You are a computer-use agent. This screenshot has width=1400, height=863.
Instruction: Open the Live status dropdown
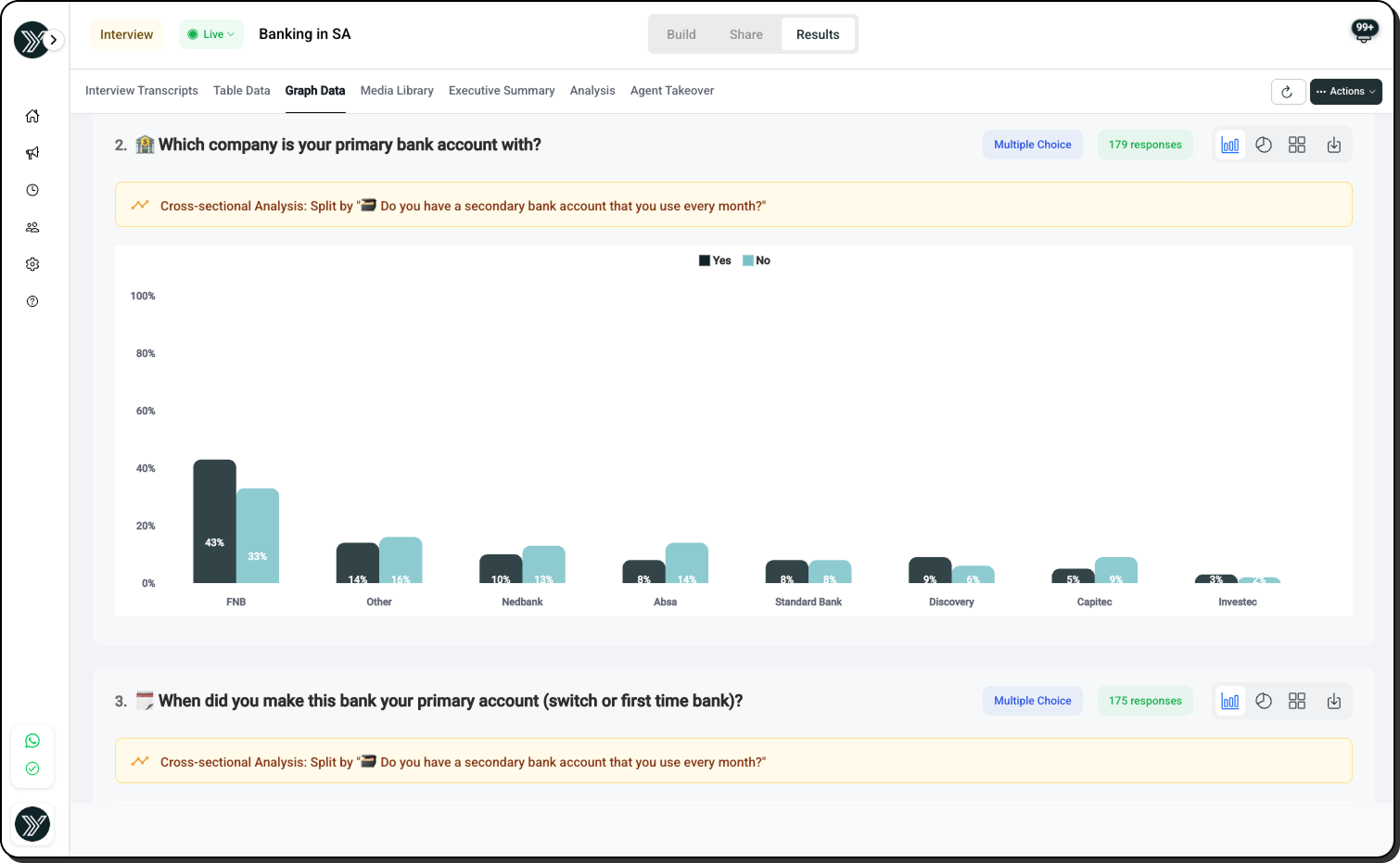[211, 34]
